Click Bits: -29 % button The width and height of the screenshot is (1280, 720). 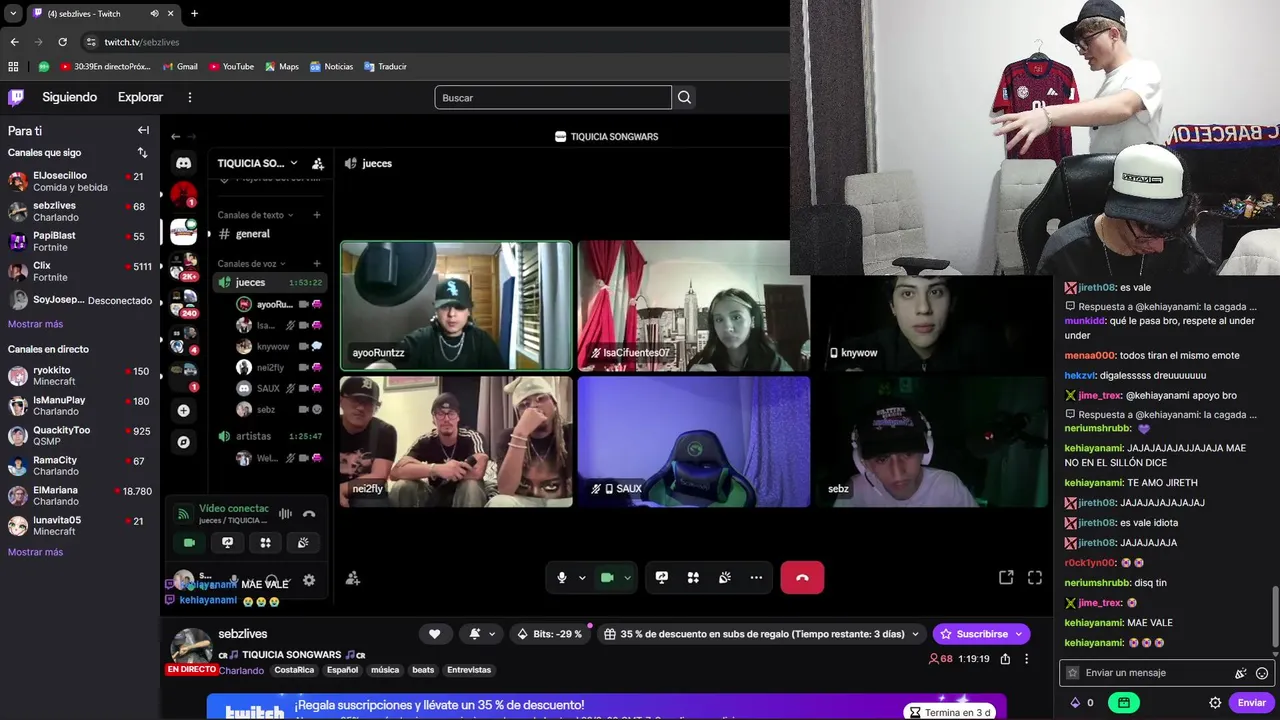click(x=549, y=634)
